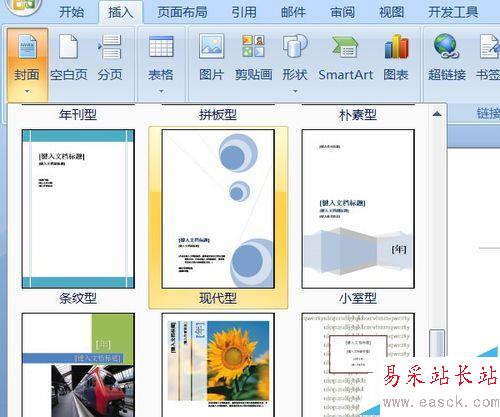
Task: Click the 现代型 label text
Action: click(x=218, y=298)
